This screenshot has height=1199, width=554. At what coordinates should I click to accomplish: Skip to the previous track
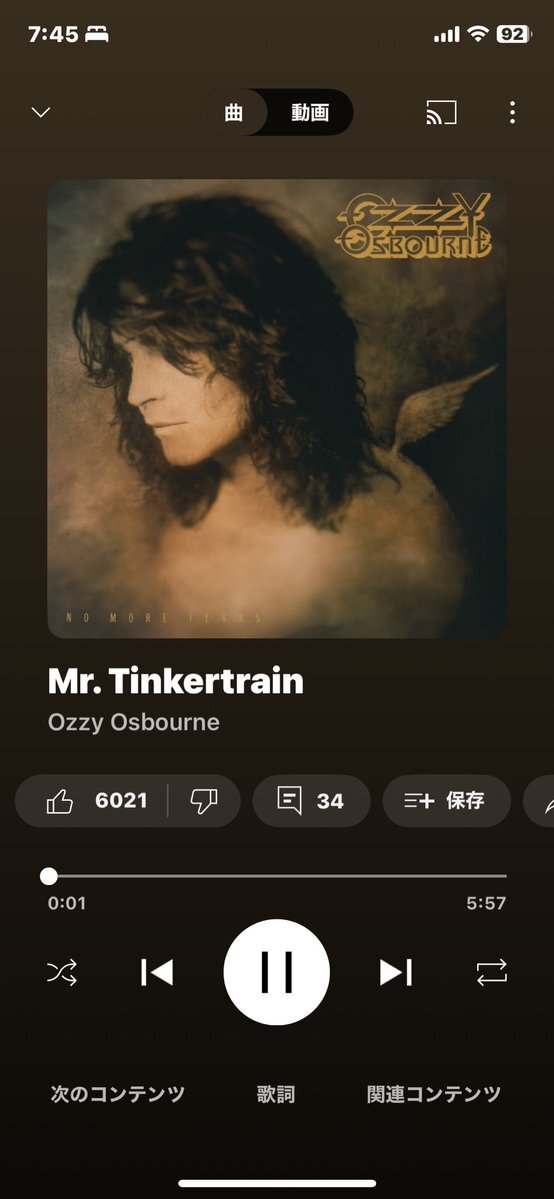click(157, 973)
